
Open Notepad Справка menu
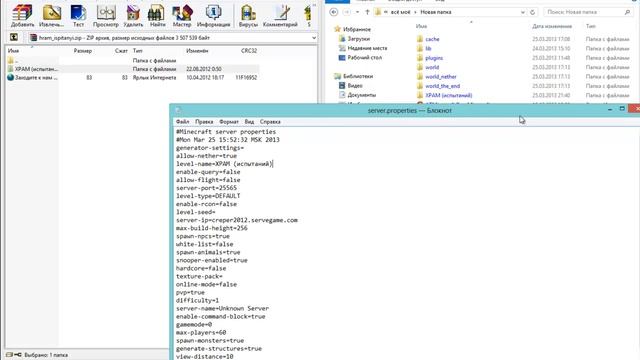[x=270, y=122]
